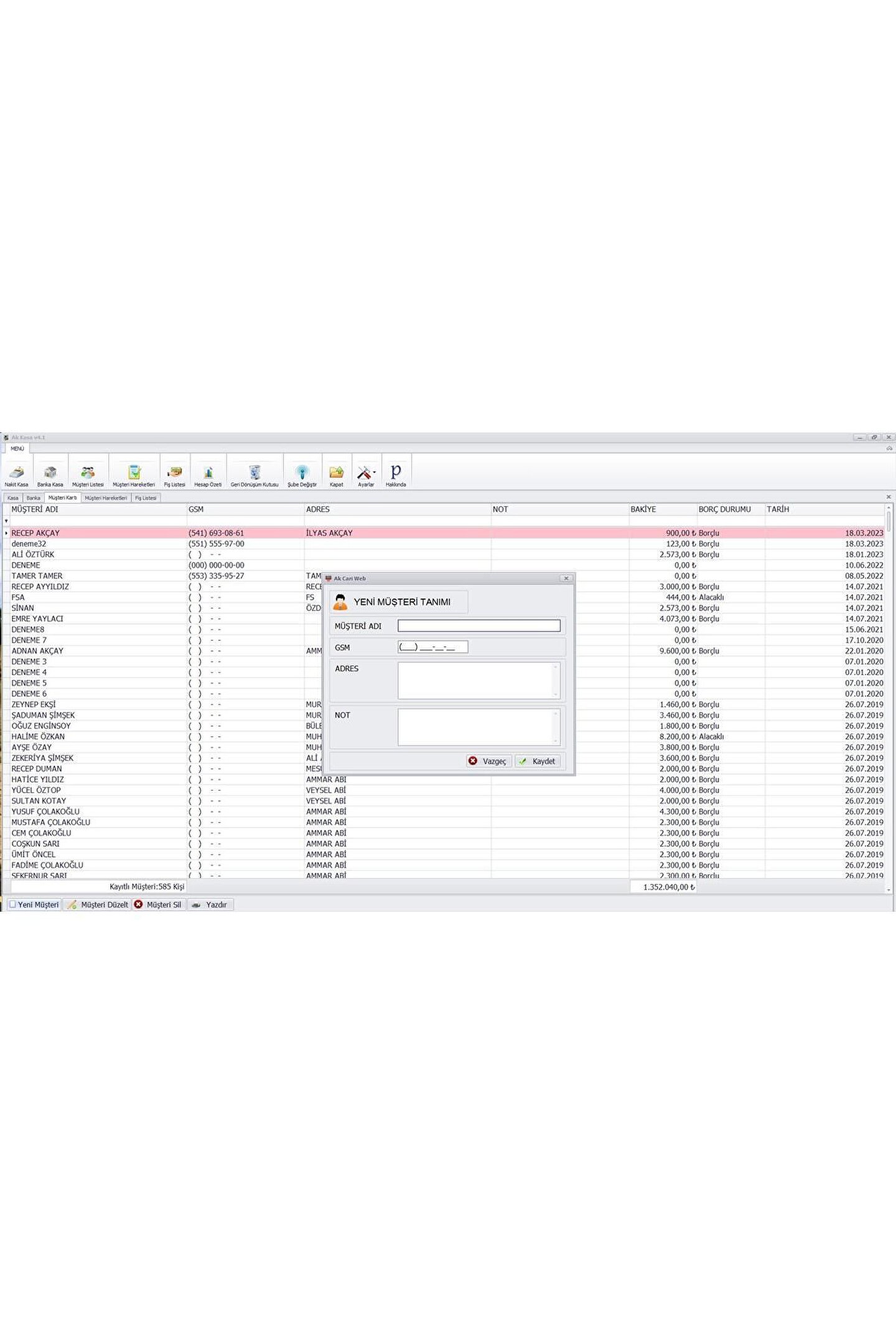Screen dimensions: 896x1344
Task: Open the Banka Kasa toolbar icon
Action: click(50, 474)
